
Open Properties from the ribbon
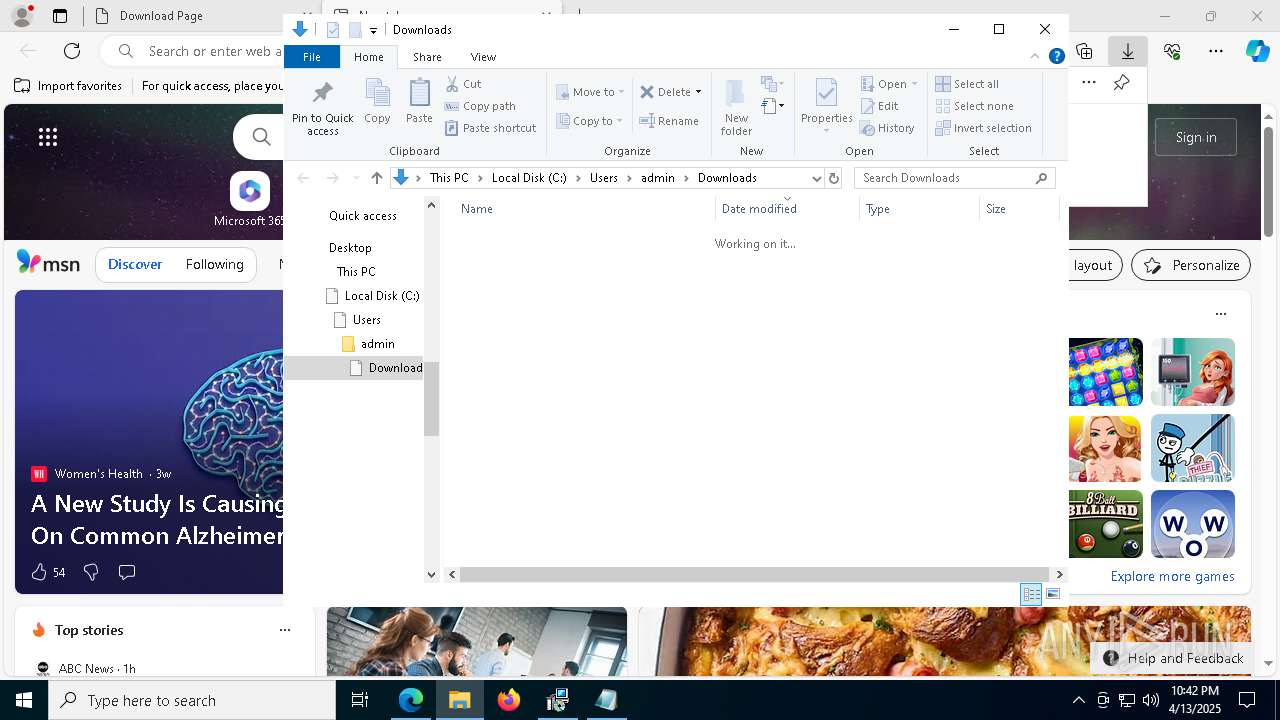[826, 106]
